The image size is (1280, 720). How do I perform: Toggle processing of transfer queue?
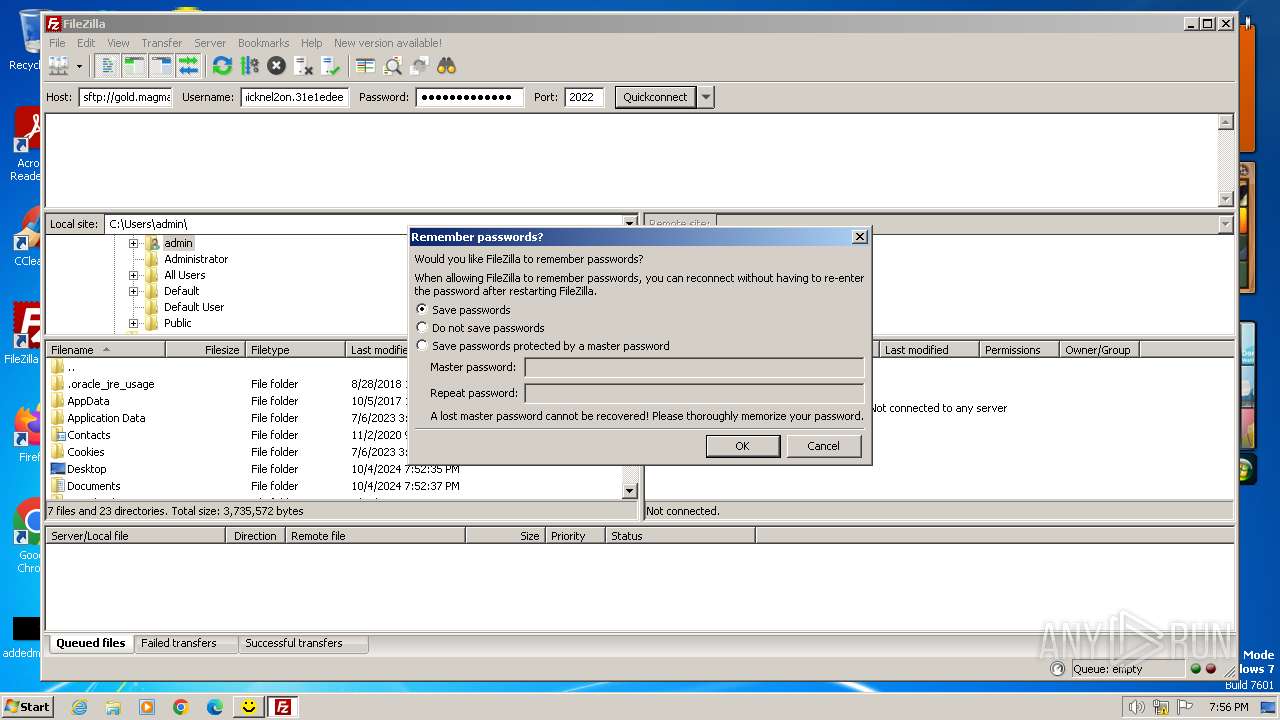[249, 66]
